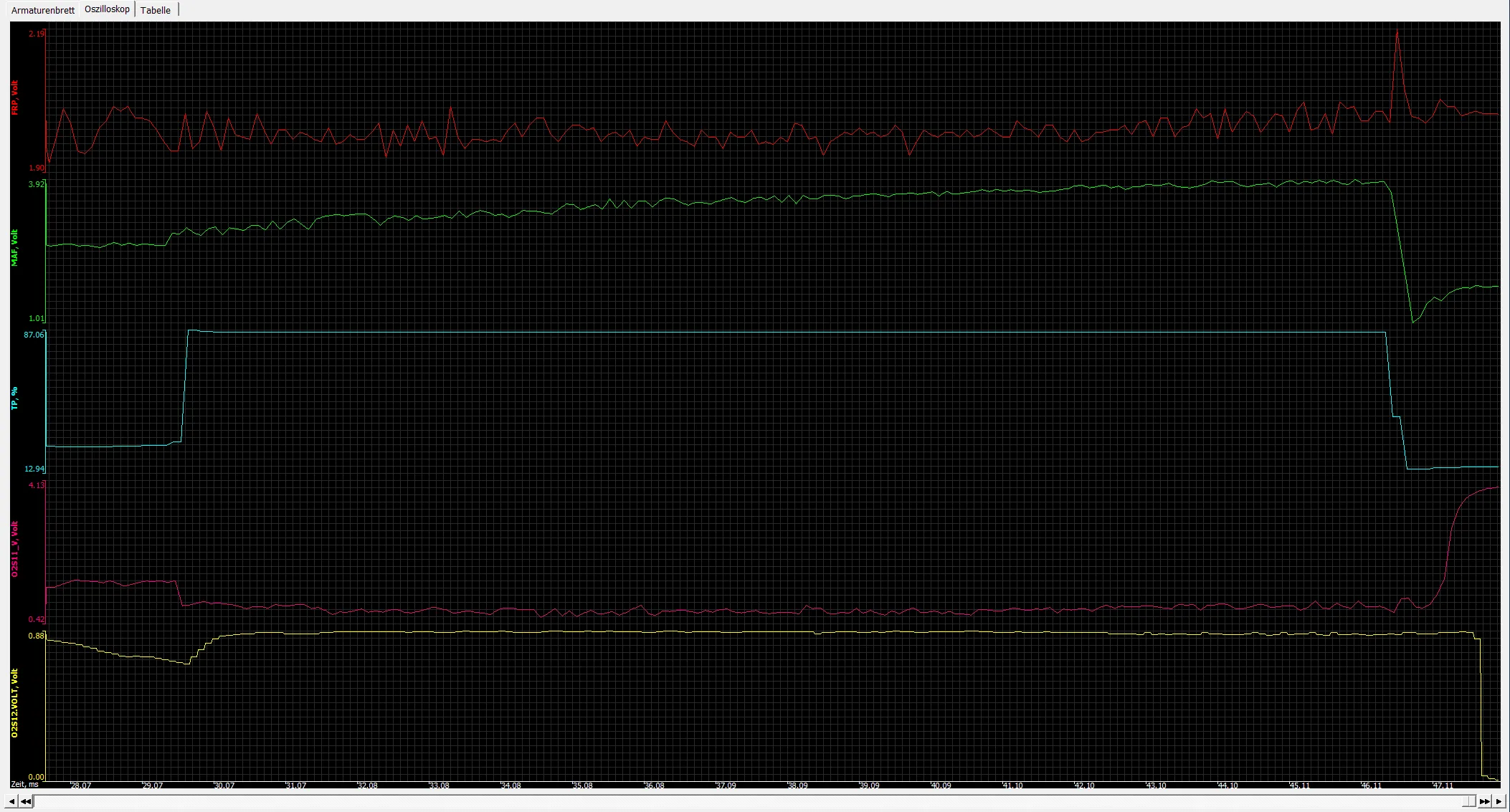1510x812 pixels.
Task: Click the double right fast-forward arrow
Action: click(x=1484, y=801)
